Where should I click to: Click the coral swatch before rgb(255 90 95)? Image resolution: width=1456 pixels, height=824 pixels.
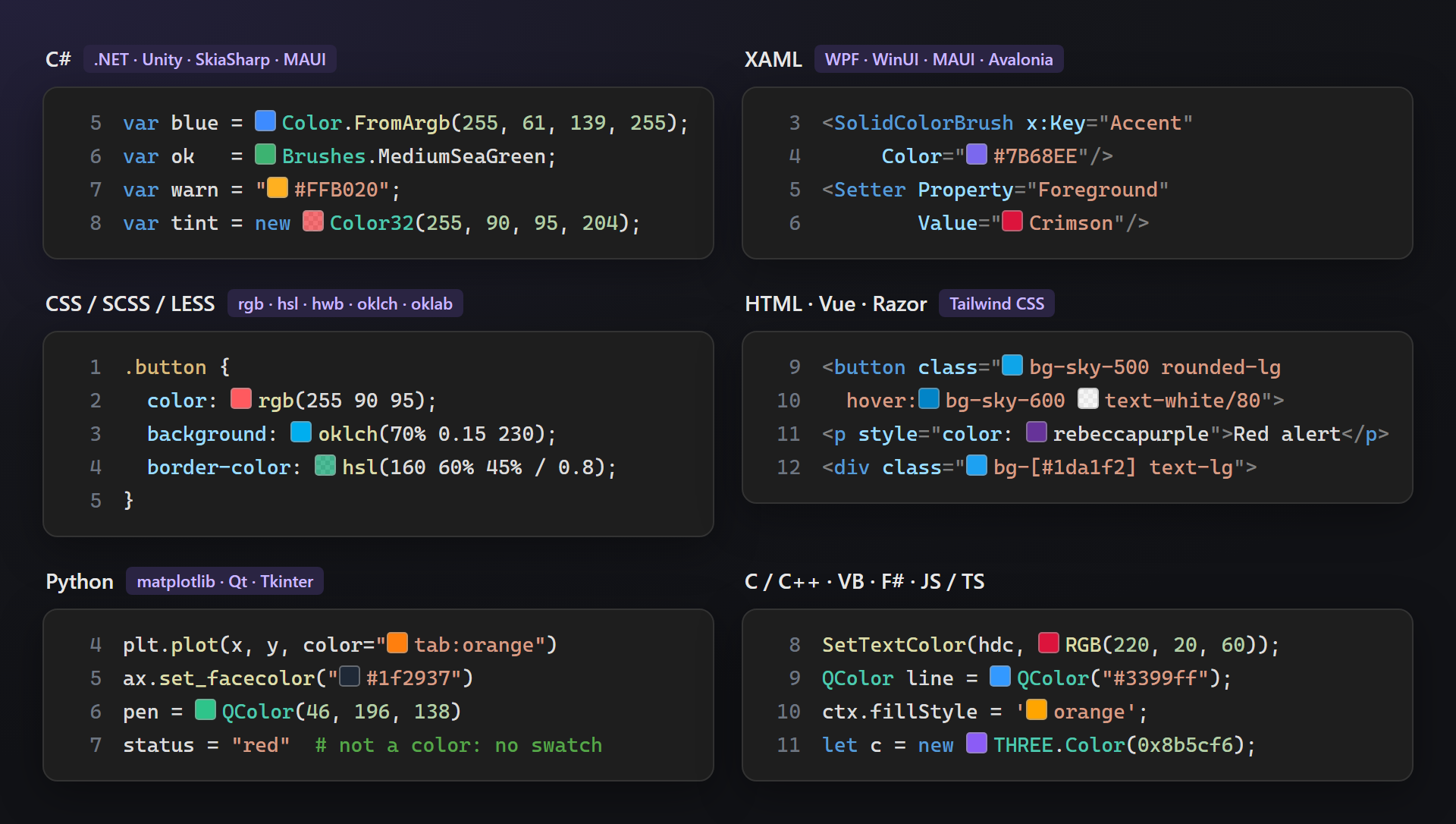(x=241, y=399)
